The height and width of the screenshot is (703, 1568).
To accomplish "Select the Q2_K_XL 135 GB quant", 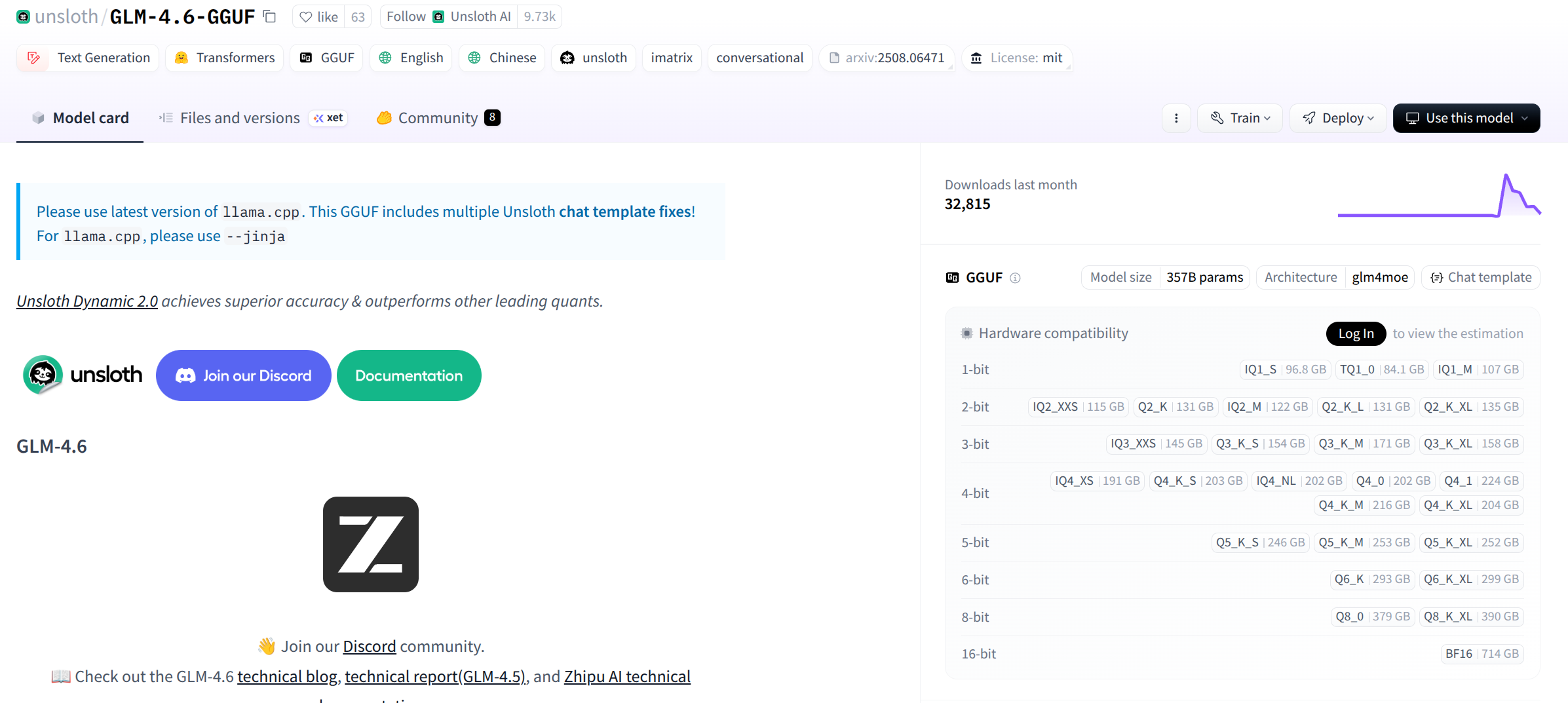I will tap(1471, 407).
